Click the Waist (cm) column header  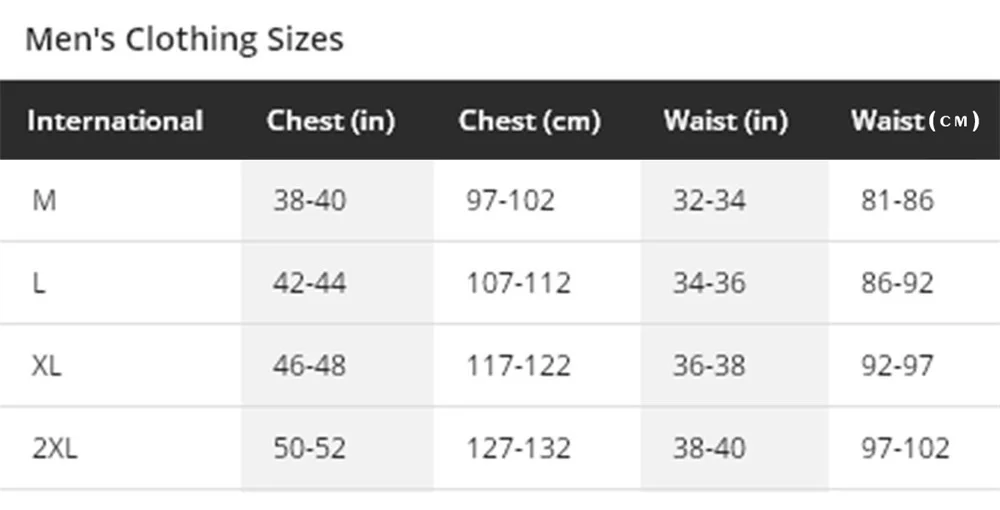pyautogui.click(x=915, y=120)
